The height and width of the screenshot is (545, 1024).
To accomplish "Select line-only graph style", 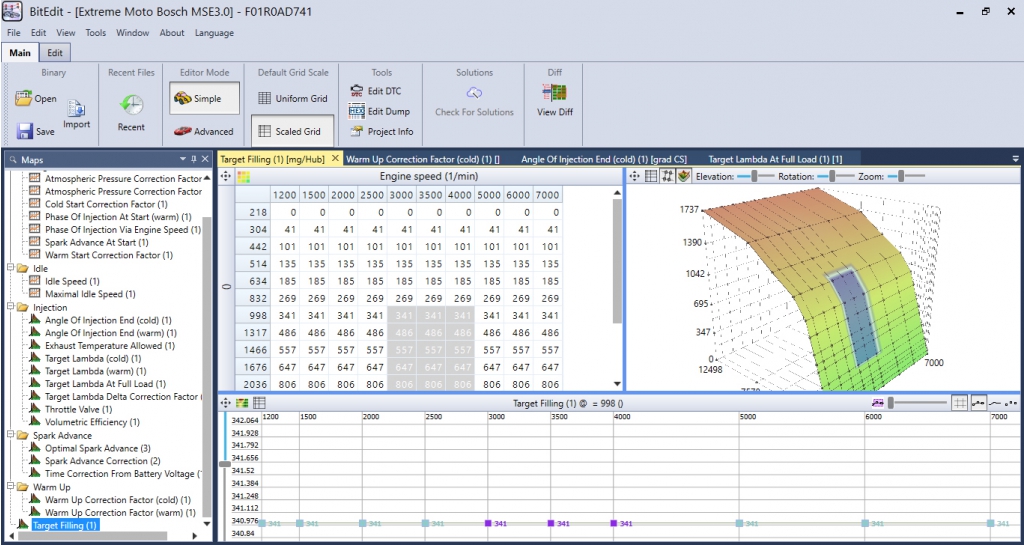I will click(996, 403).
